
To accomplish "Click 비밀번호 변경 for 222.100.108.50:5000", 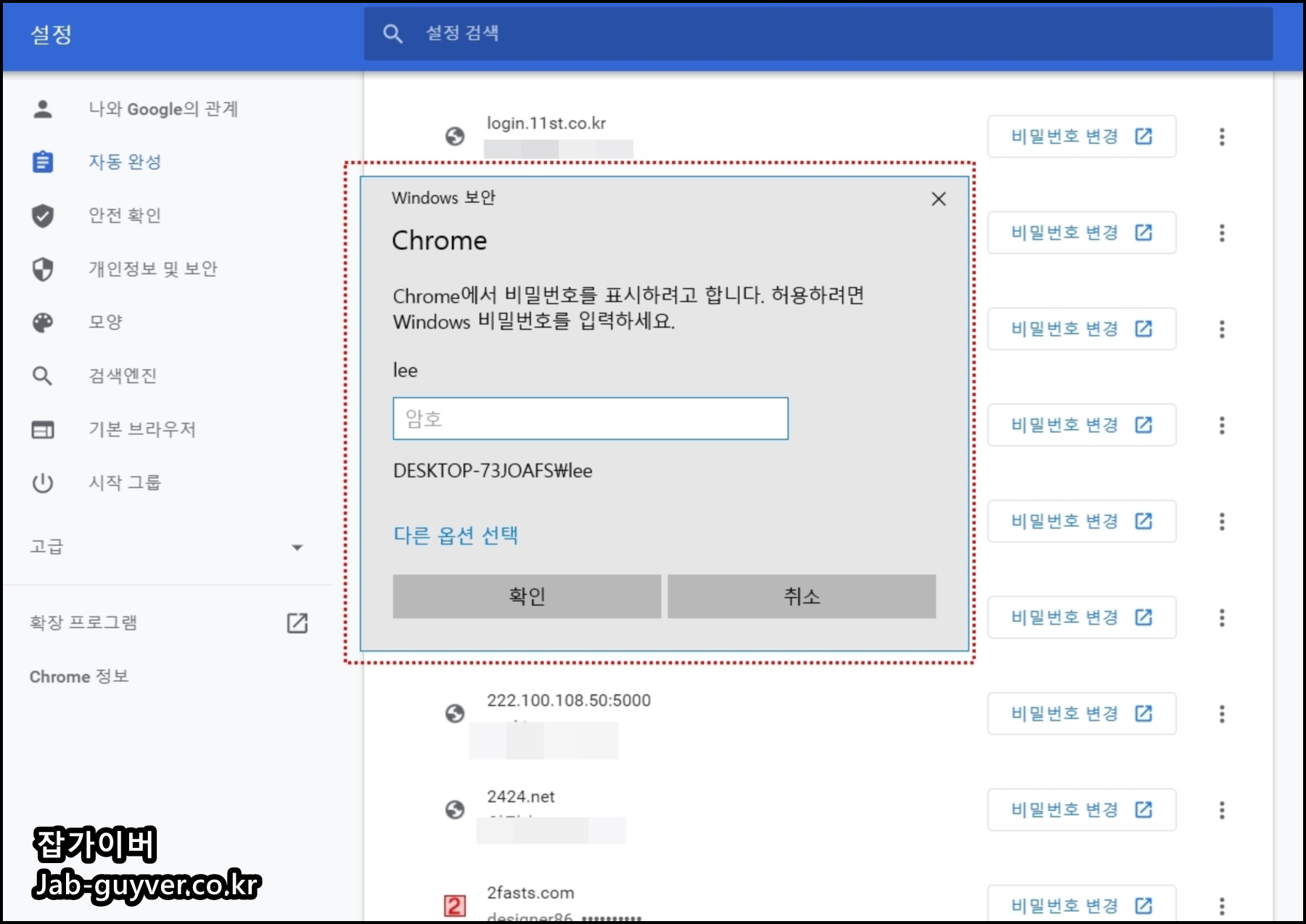I will click(x=1082, y=714).
